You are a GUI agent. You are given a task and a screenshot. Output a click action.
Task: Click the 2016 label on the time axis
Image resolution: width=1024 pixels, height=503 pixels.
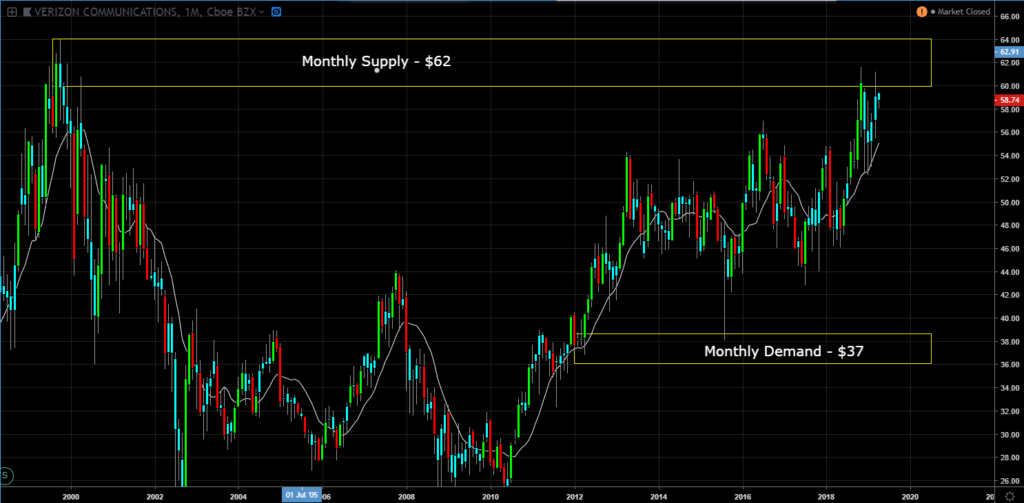pos(743,496)
